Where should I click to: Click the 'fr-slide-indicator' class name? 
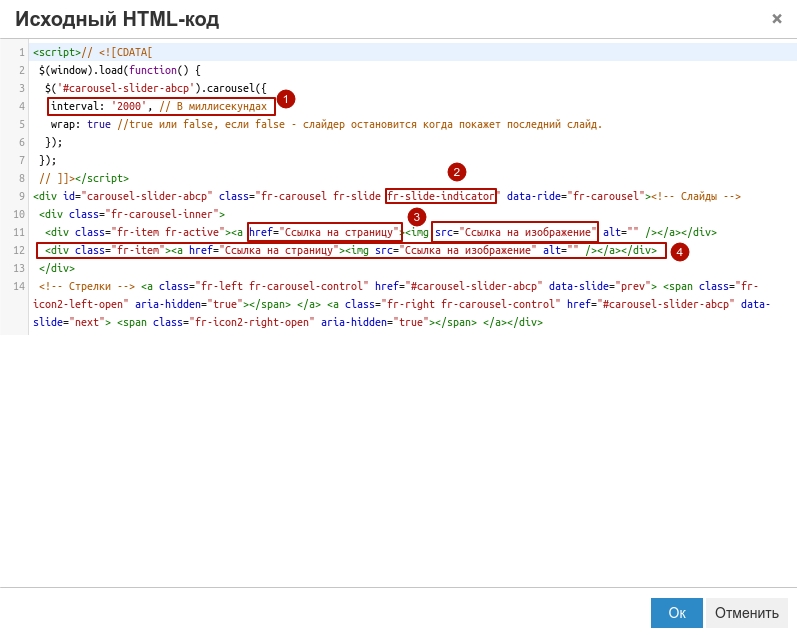point(441,196)
